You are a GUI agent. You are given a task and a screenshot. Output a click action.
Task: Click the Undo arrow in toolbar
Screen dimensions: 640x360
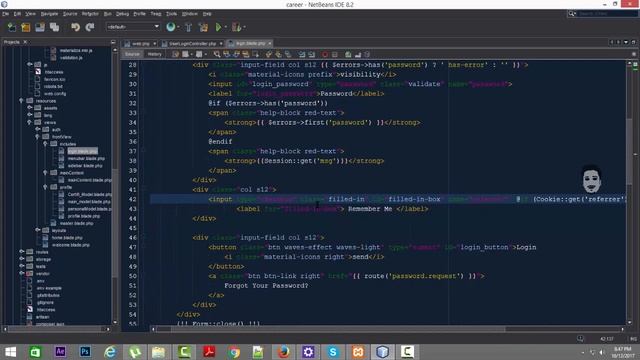pyautogui.click(x=76, y=27)
